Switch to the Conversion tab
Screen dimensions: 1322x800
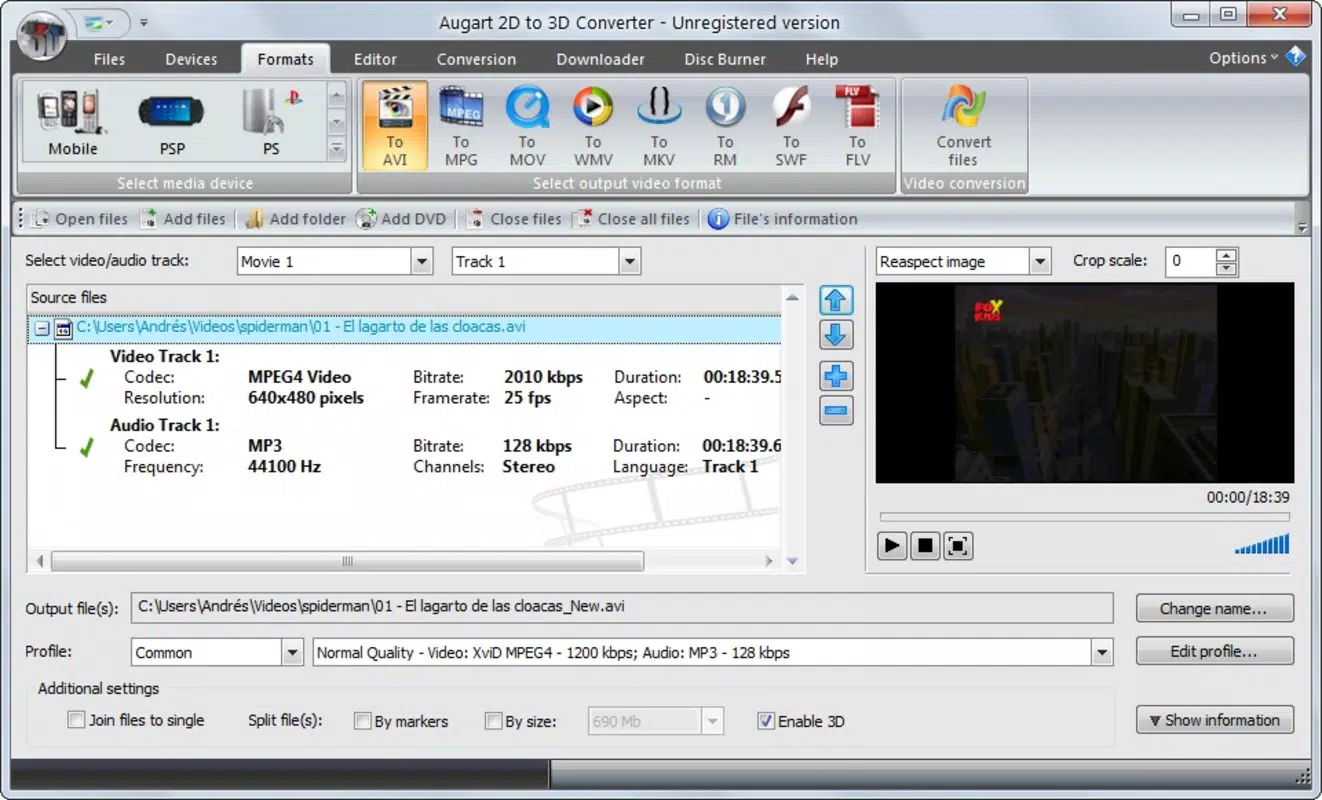[x=476, y=59]
